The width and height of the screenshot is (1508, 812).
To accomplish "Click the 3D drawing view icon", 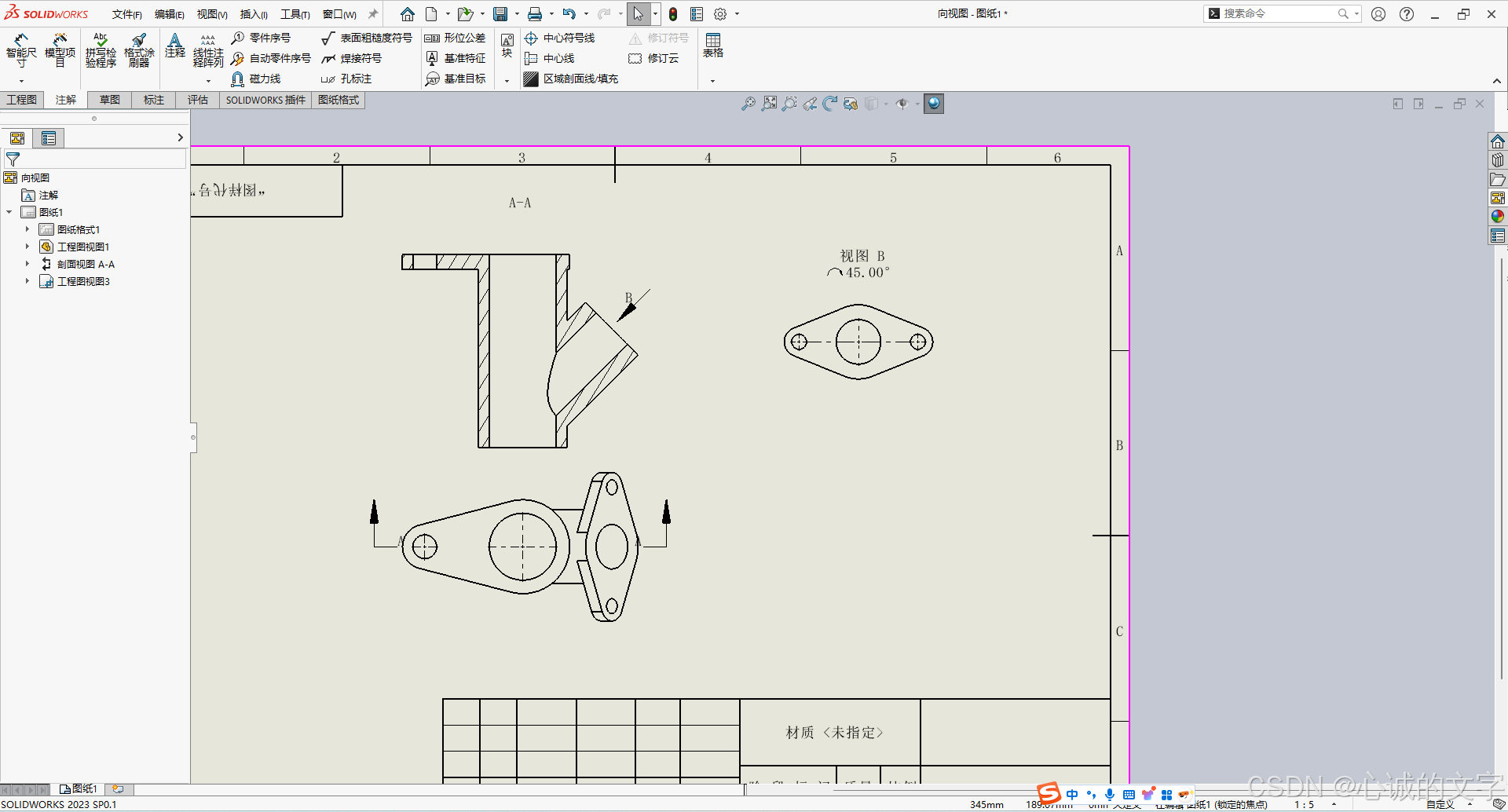I will [851, 104].
